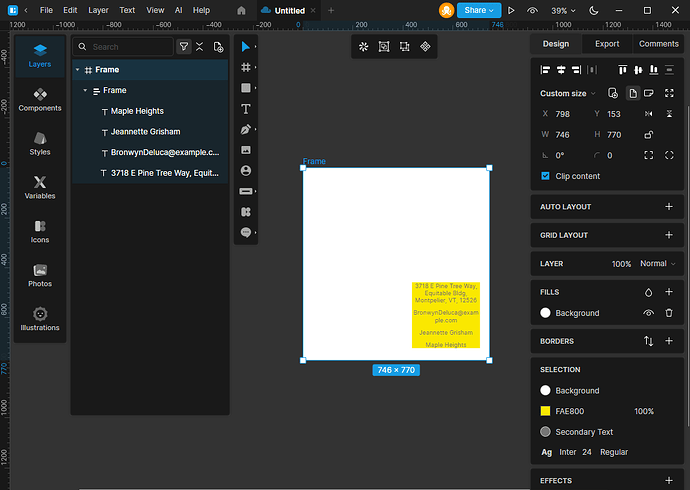Toggle the aspect ratio lock

648,135
